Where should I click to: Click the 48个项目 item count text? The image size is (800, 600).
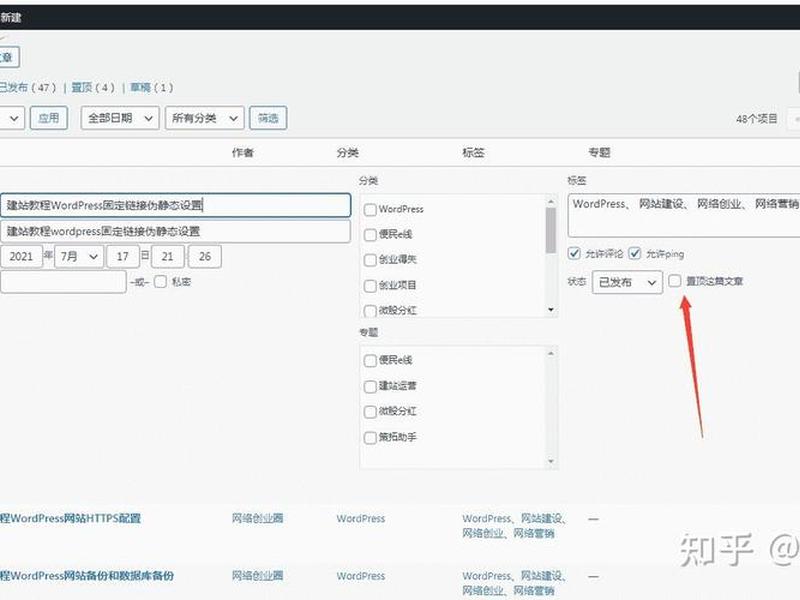(757, 119)
